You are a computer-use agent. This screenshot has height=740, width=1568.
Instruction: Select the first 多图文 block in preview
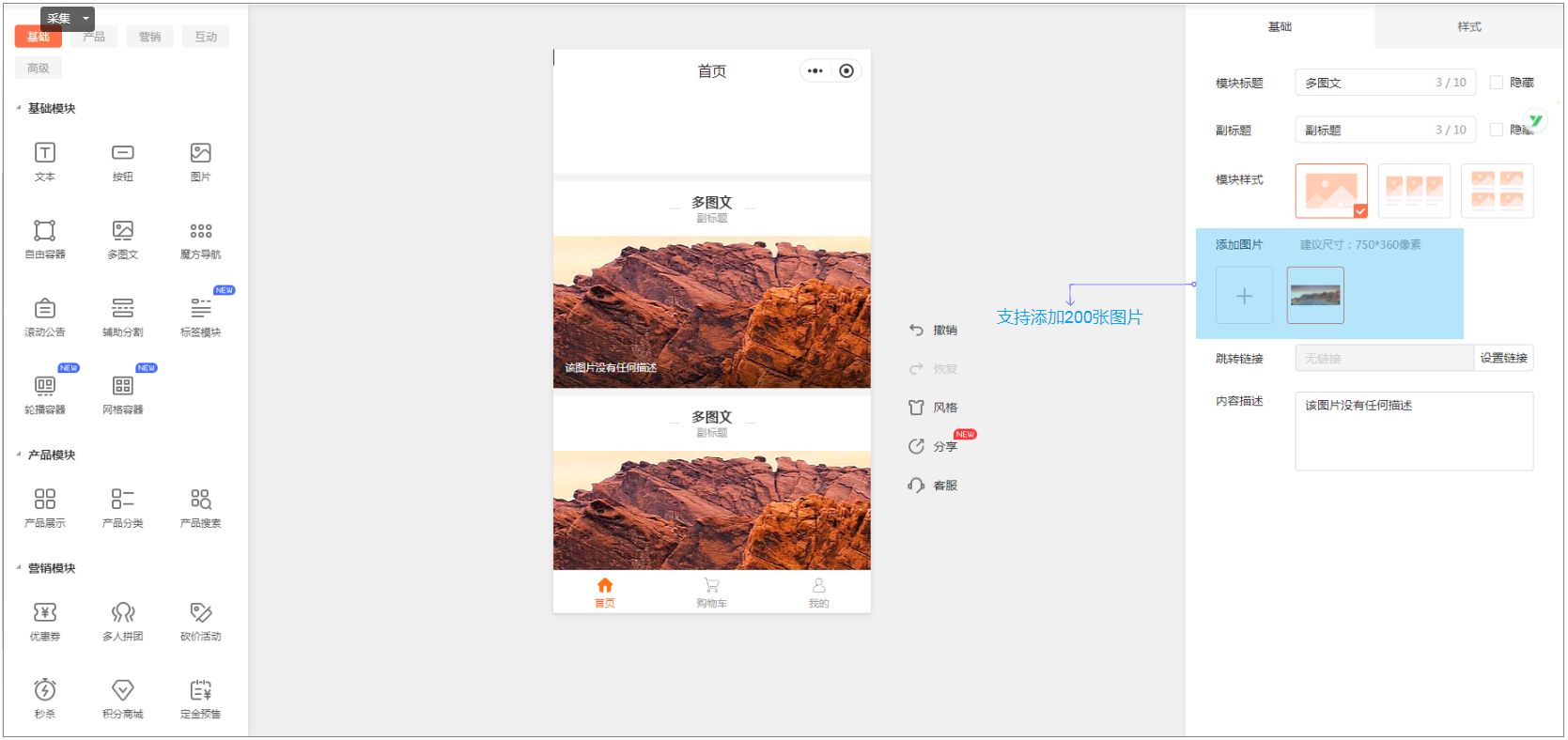tap(712, 285)
